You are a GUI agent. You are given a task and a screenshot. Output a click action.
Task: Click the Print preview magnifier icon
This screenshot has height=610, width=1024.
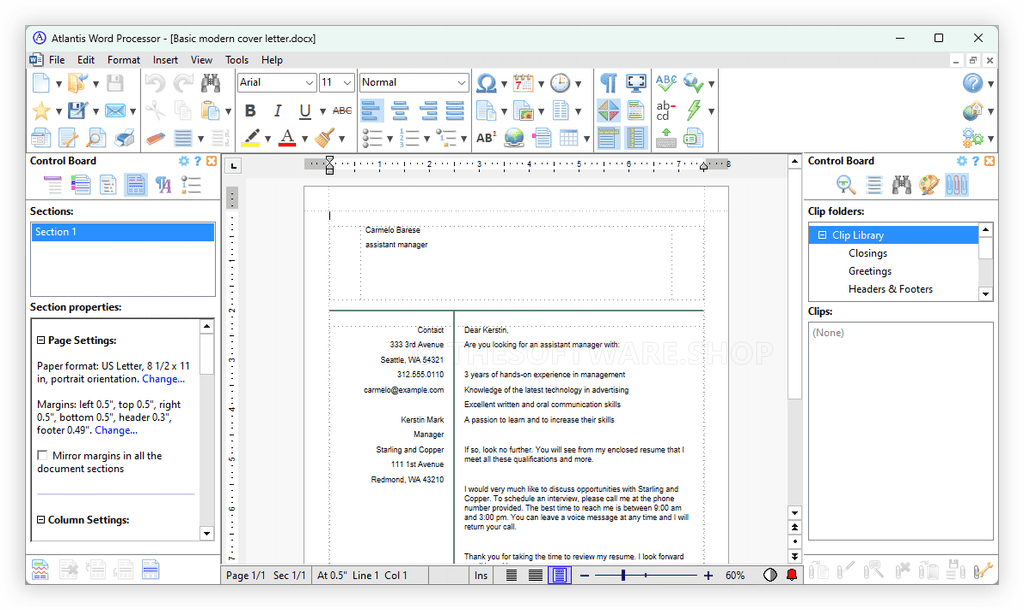96,138
